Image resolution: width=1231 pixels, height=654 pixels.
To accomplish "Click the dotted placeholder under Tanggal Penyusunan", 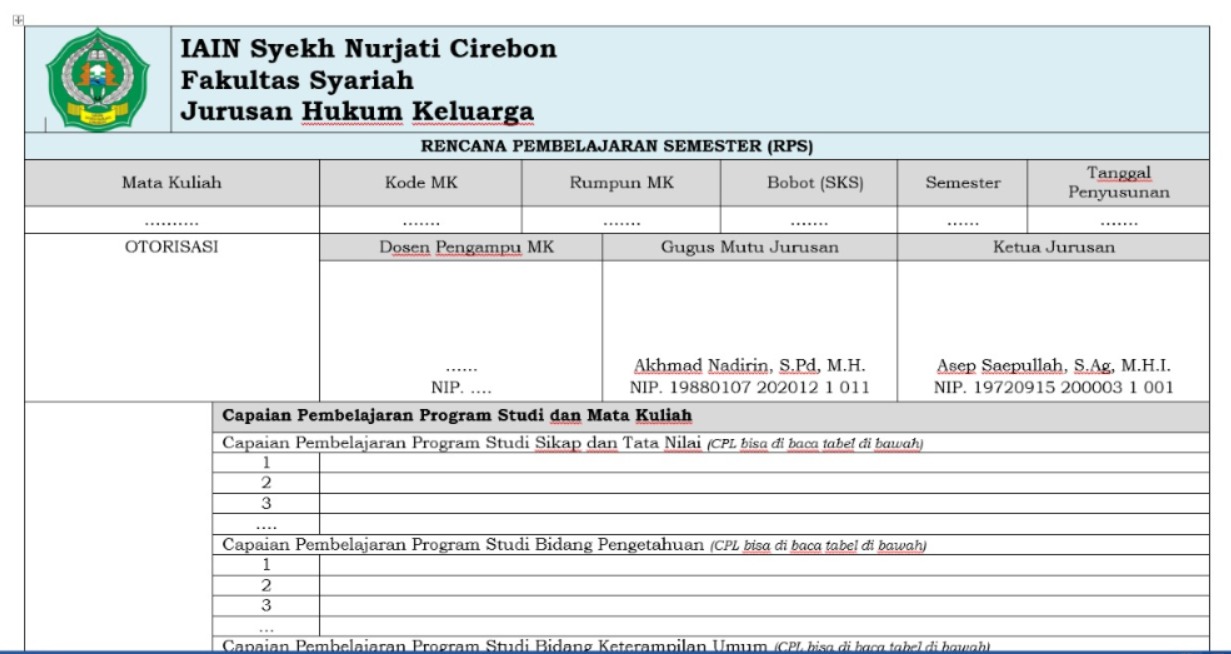I will (x=1118, y=222).
